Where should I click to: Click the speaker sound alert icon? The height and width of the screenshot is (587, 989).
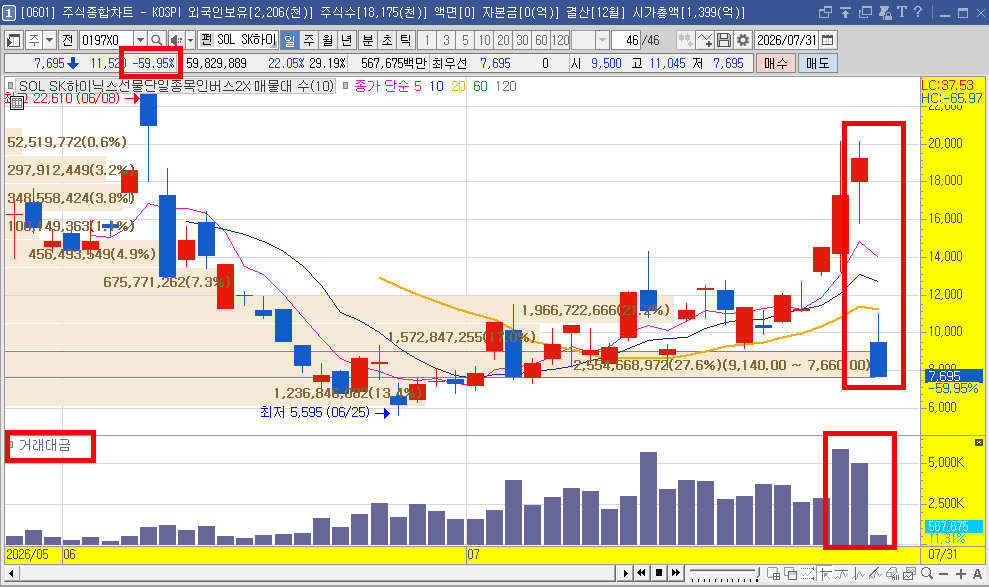[176, 40]
